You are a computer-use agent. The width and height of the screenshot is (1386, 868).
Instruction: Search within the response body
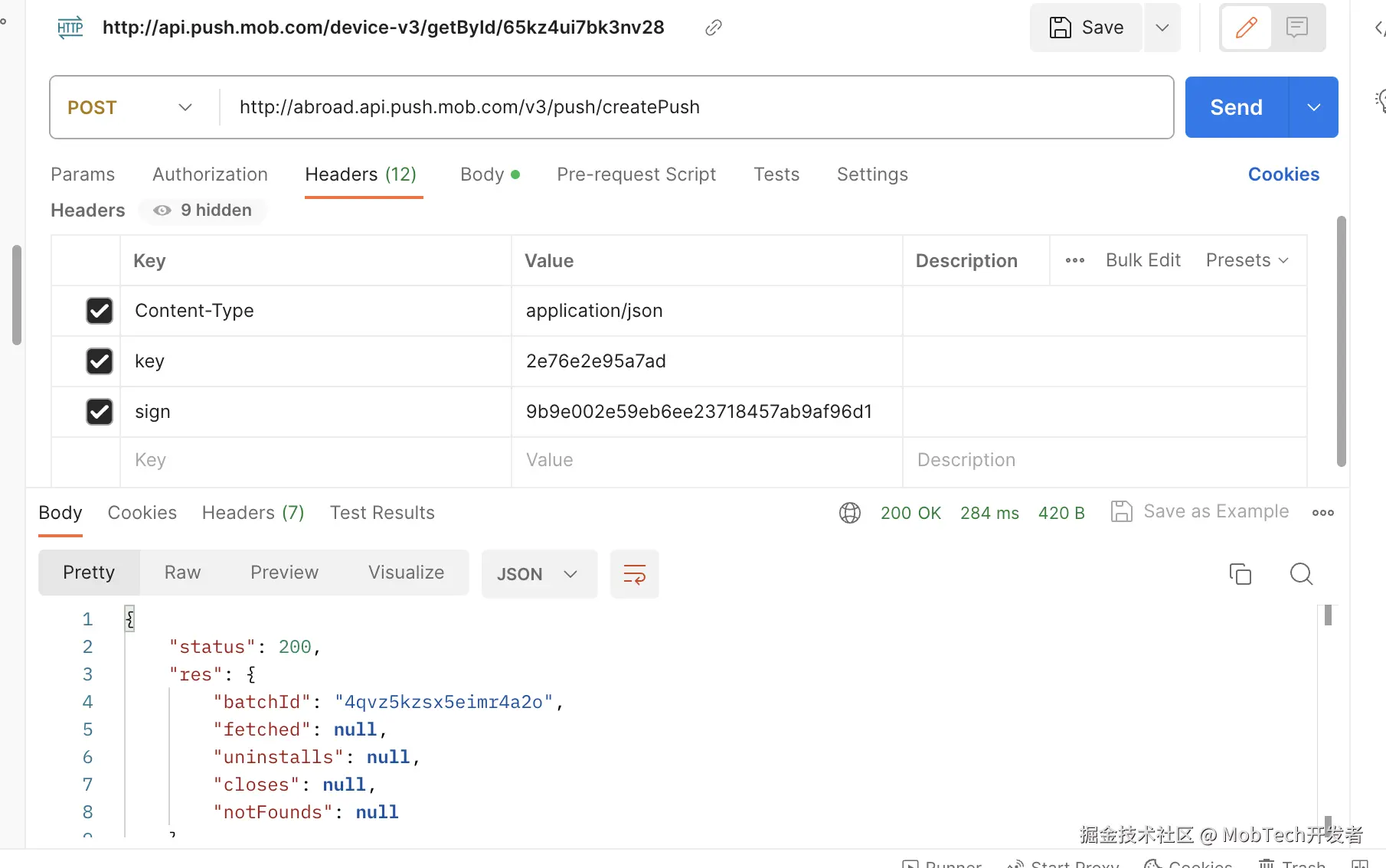coord(1301,574)
